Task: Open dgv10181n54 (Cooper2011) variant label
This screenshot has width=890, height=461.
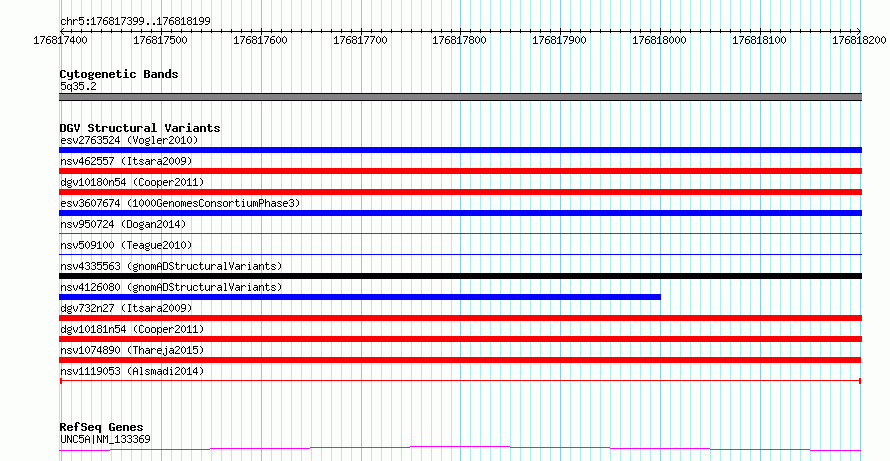Action: point(132,329)
